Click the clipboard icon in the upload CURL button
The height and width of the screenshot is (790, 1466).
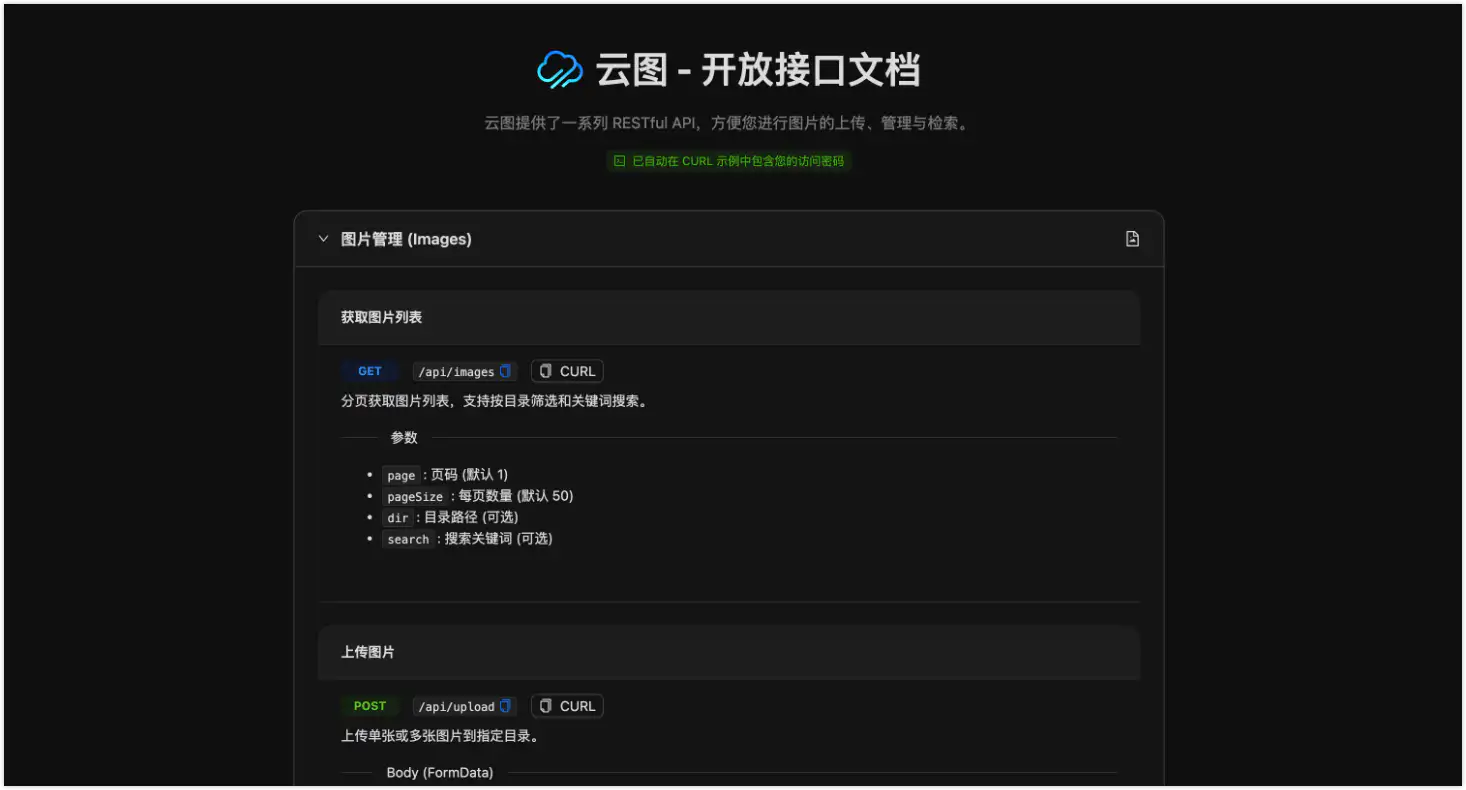pos(543,705)
